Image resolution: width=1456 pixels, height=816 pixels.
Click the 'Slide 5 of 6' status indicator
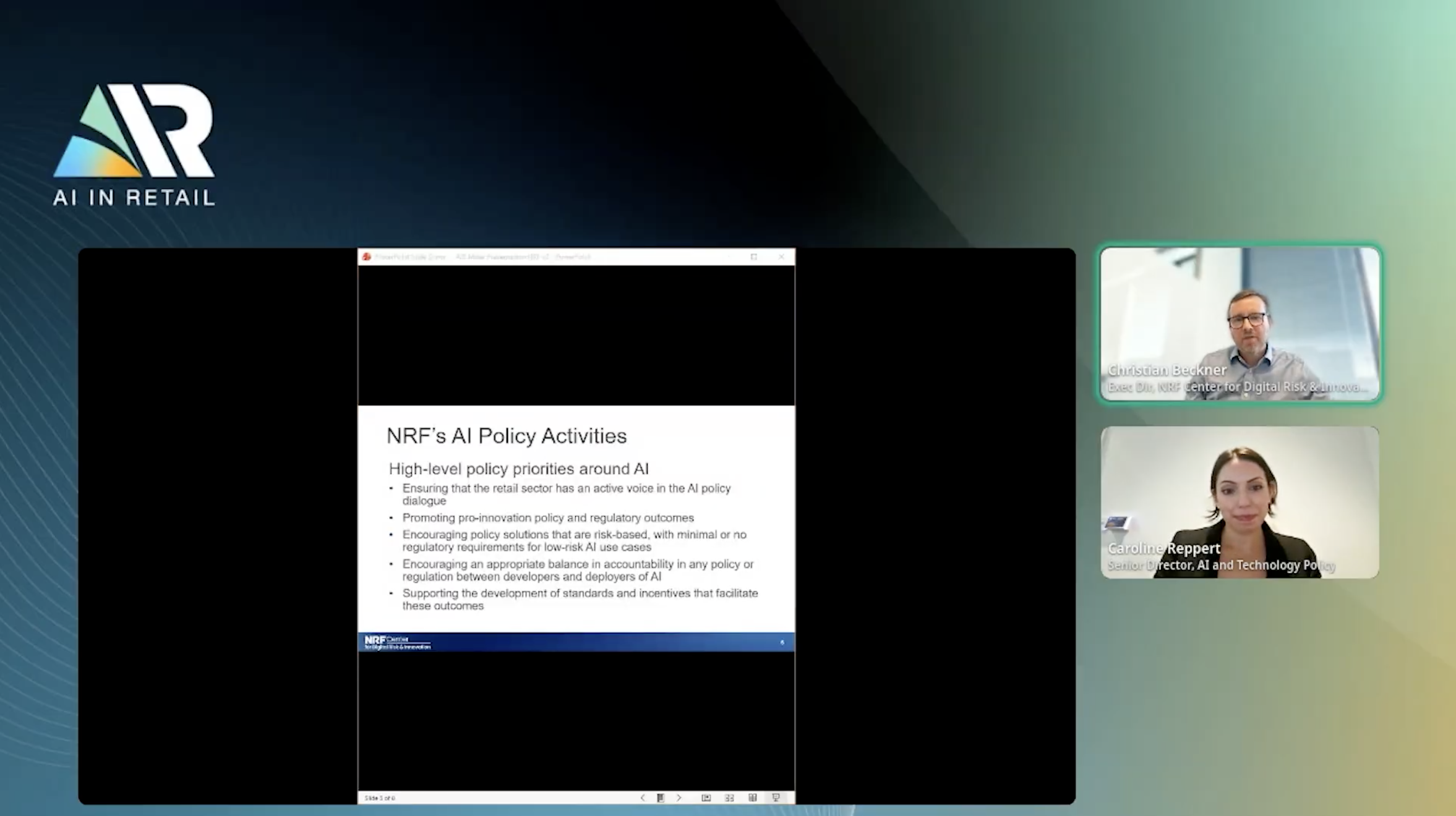(380, 798)
